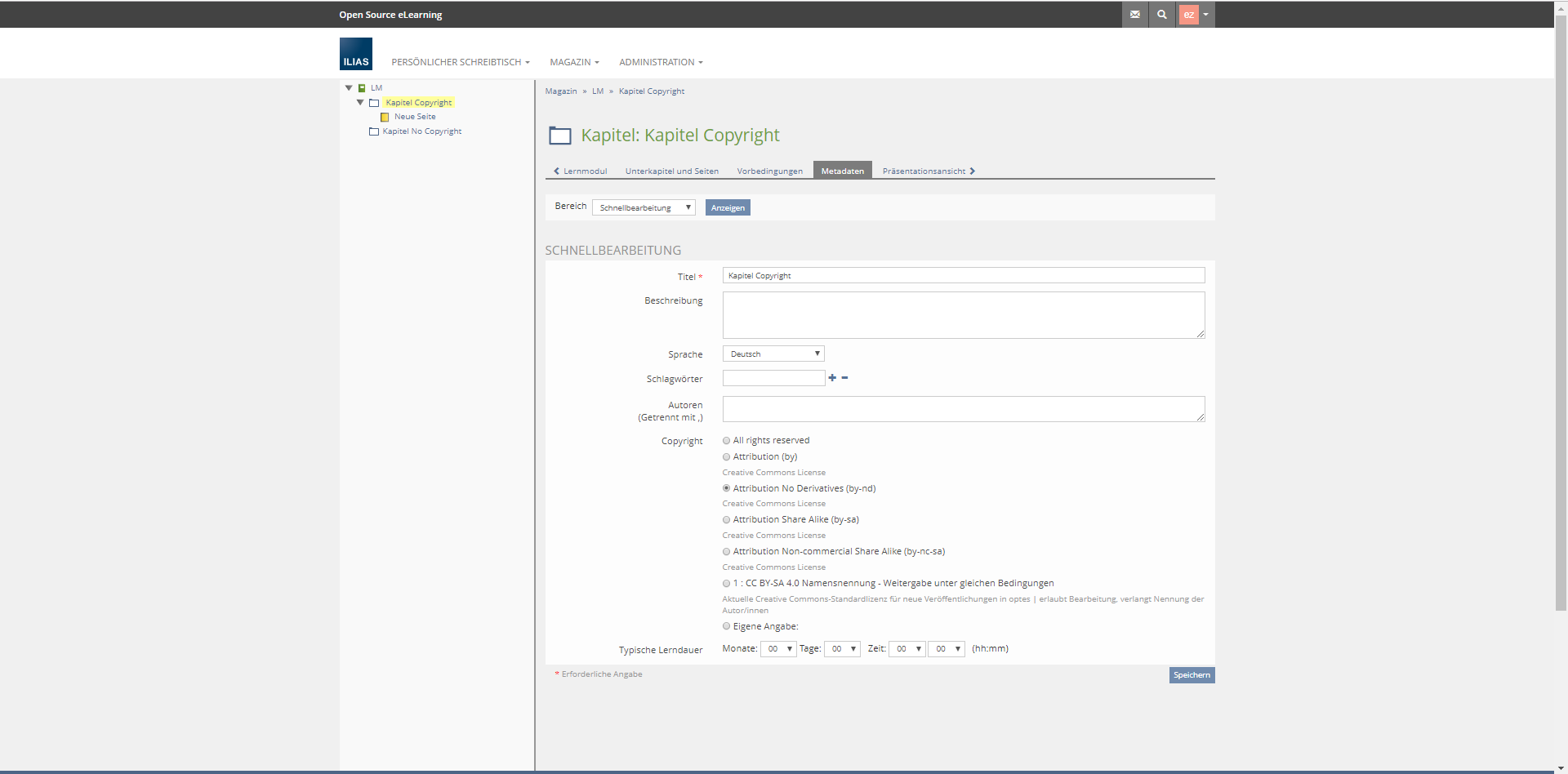1568x774 pixels.
Task: Open the Sprache dropdown showing Deutsch
Action: tap(773, 354)
